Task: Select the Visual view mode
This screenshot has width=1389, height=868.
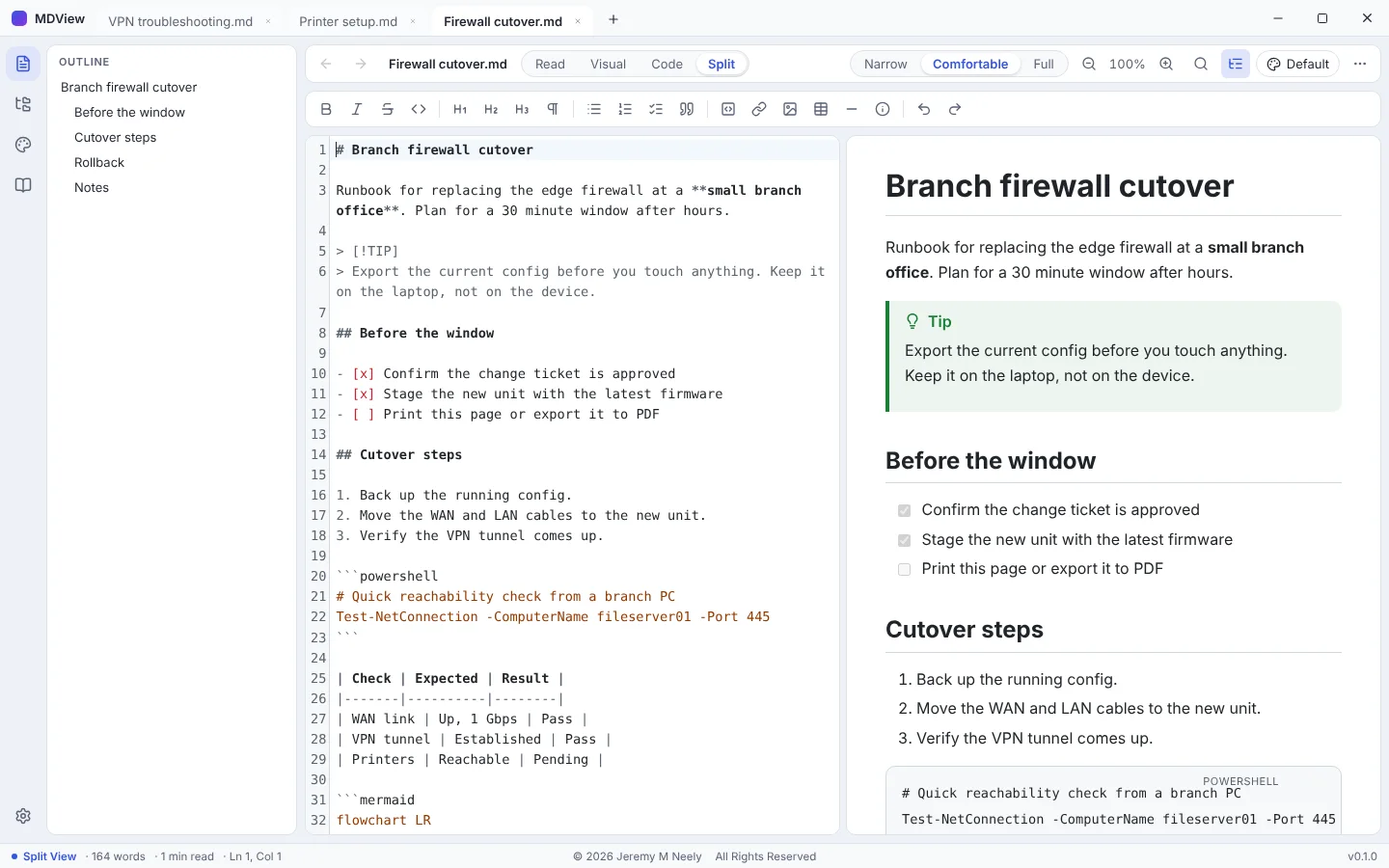Action: 608,64
